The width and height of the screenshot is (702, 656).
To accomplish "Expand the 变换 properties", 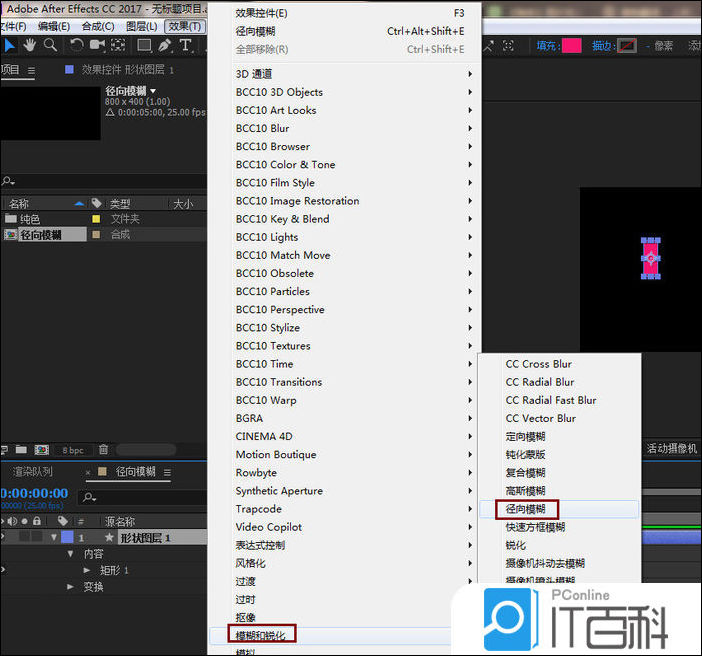I will (x=70, y=586).
